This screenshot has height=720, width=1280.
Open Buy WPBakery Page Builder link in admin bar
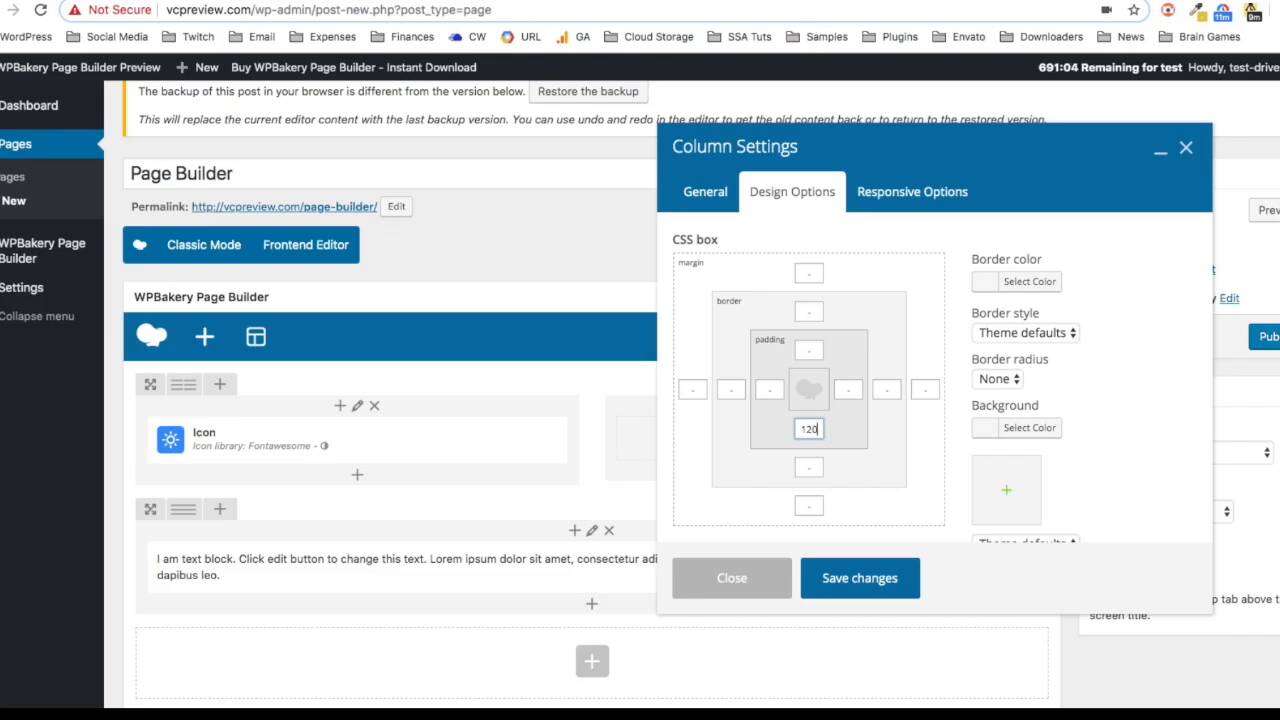coord(354,67)
